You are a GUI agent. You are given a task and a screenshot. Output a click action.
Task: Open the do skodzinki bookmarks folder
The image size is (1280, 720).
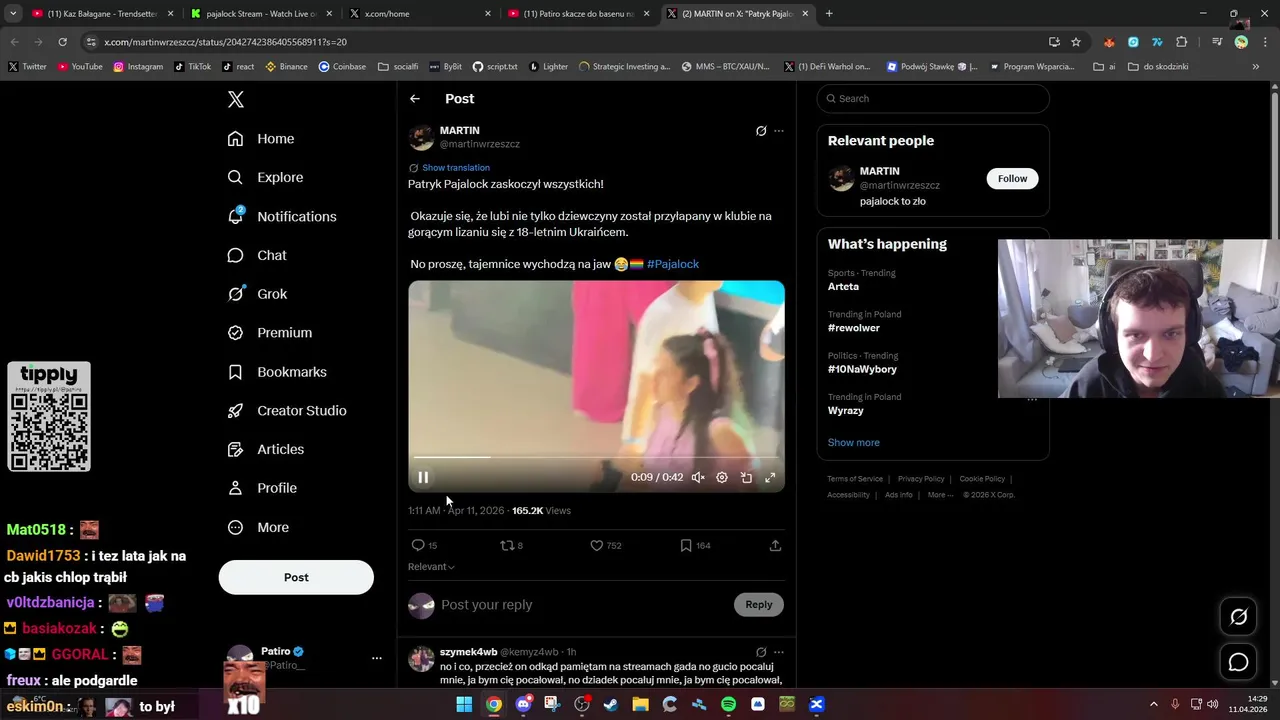1158,67
